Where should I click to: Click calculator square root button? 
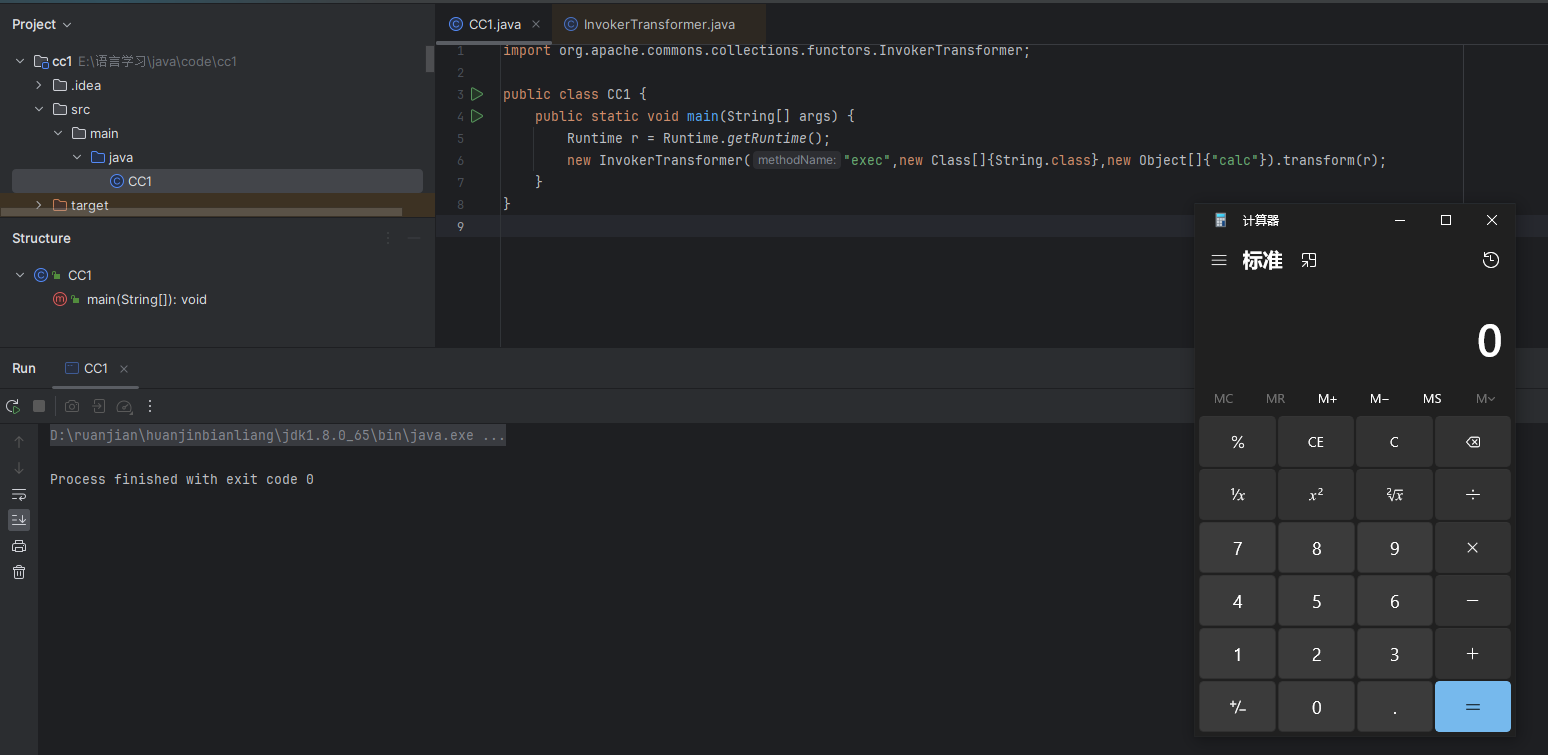(1394, 495)
